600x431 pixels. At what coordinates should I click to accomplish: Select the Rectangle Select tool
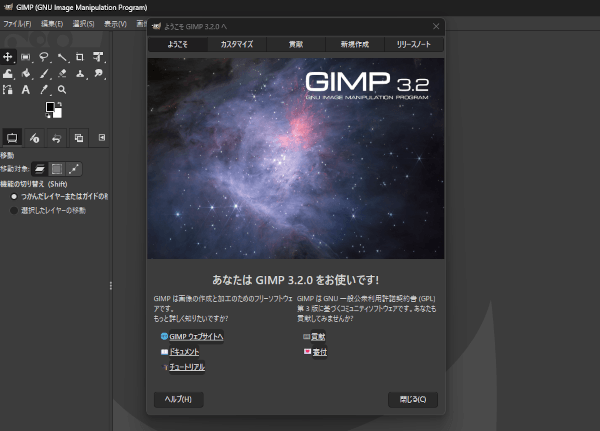click(26, 57)
